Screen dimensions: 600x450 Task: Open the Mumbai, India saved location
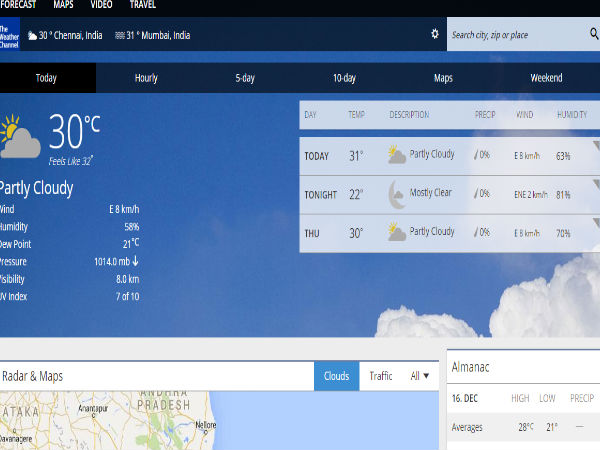[x=153, y=35]
